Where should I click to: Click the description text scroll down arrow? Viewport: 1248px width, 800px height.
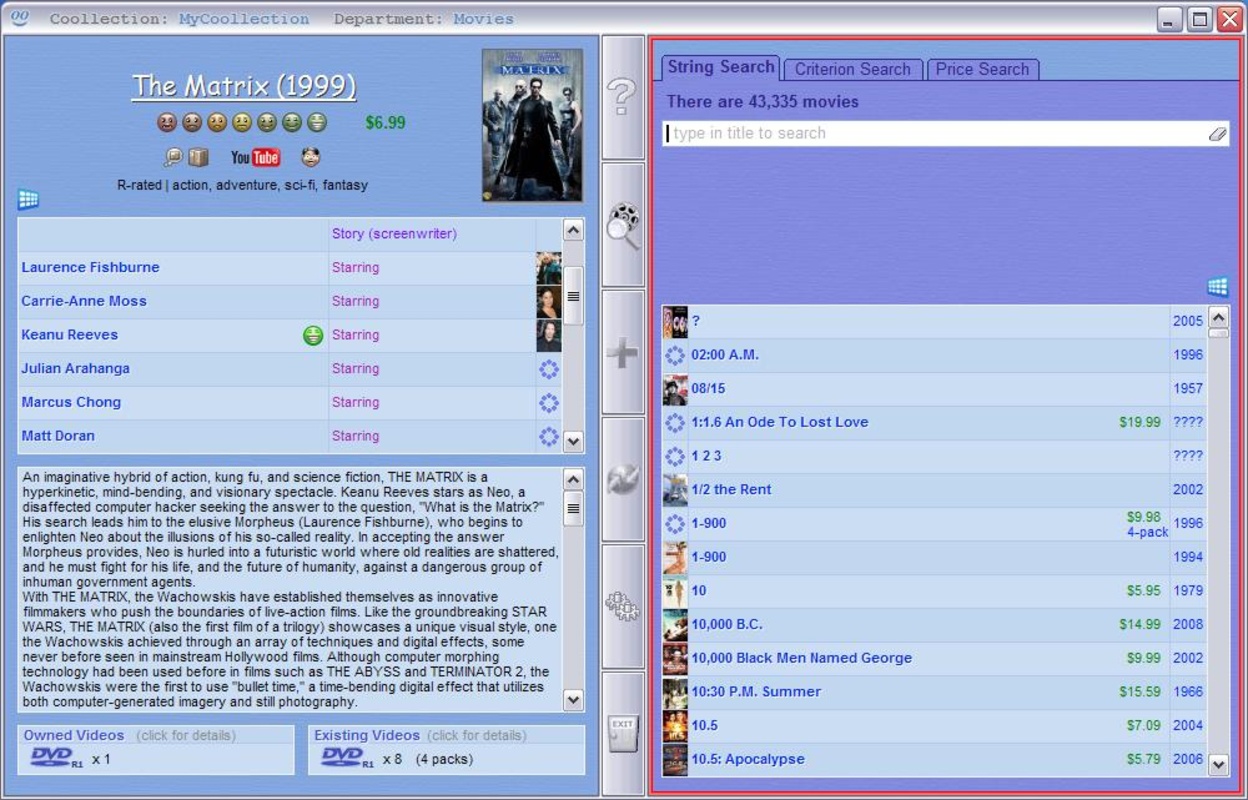(x=573, y=699)
